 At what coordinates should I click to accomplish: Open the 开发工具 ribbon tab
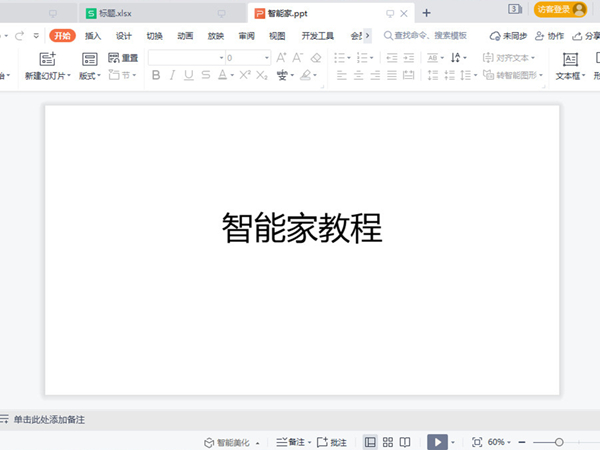click(318, 36)
